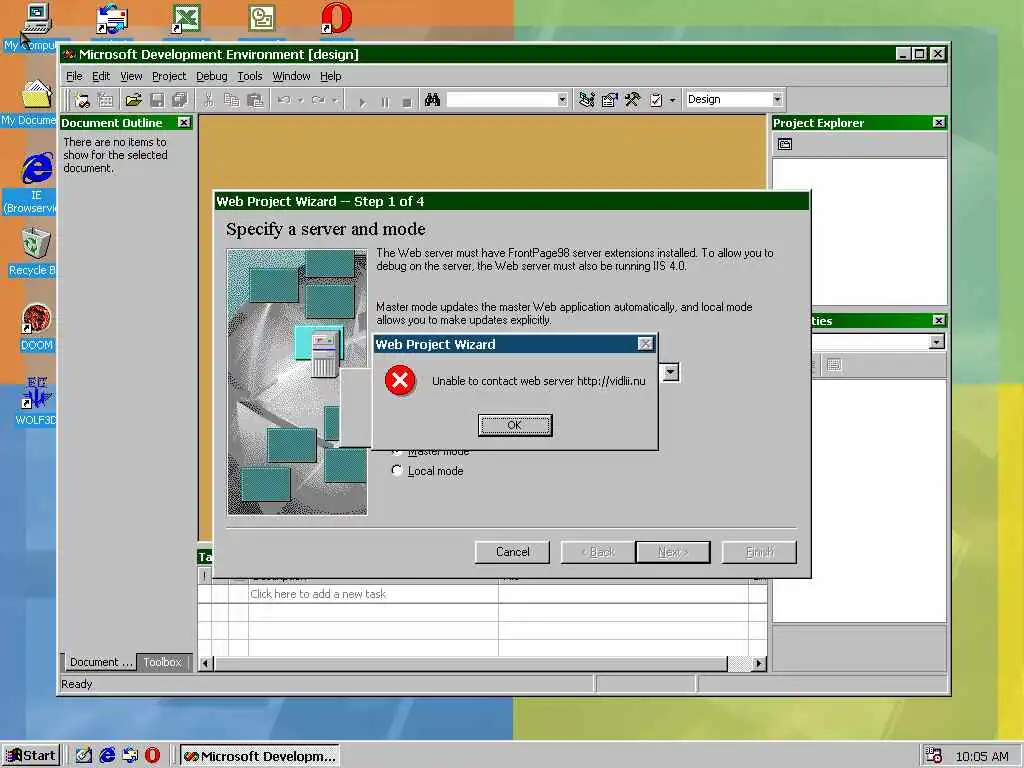The width and height of the screenshot is (1024, 768).
Task: Click the Properties Window toolbar icon
Action: (x=609, y=100)
